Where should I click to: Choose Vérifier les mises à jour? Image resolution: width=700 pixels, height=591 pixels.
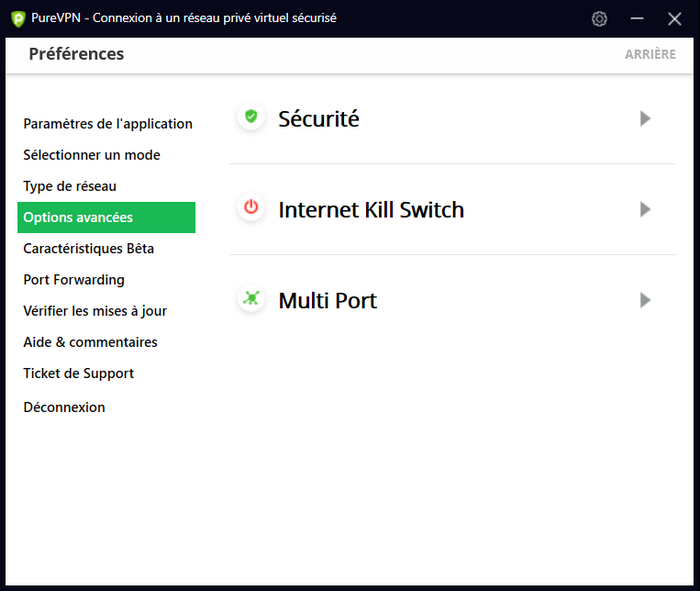(95, 311)
